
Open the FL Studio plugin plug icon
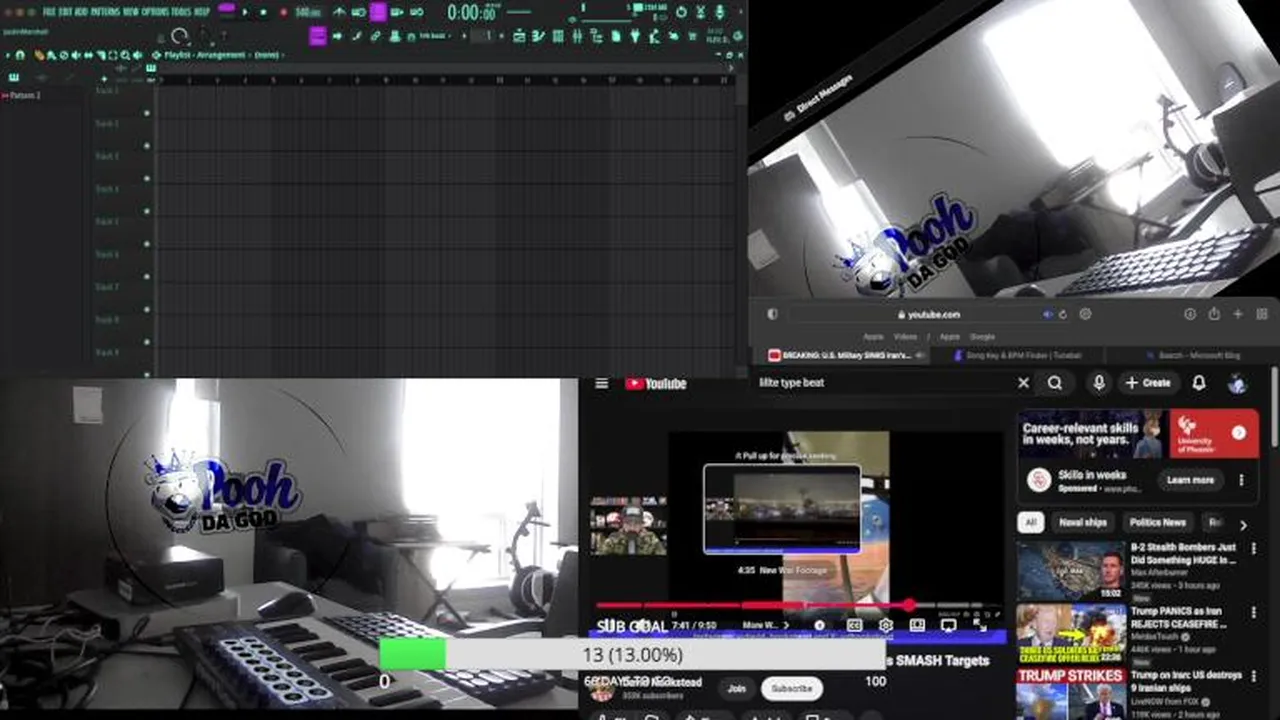[x=634, y=36]
